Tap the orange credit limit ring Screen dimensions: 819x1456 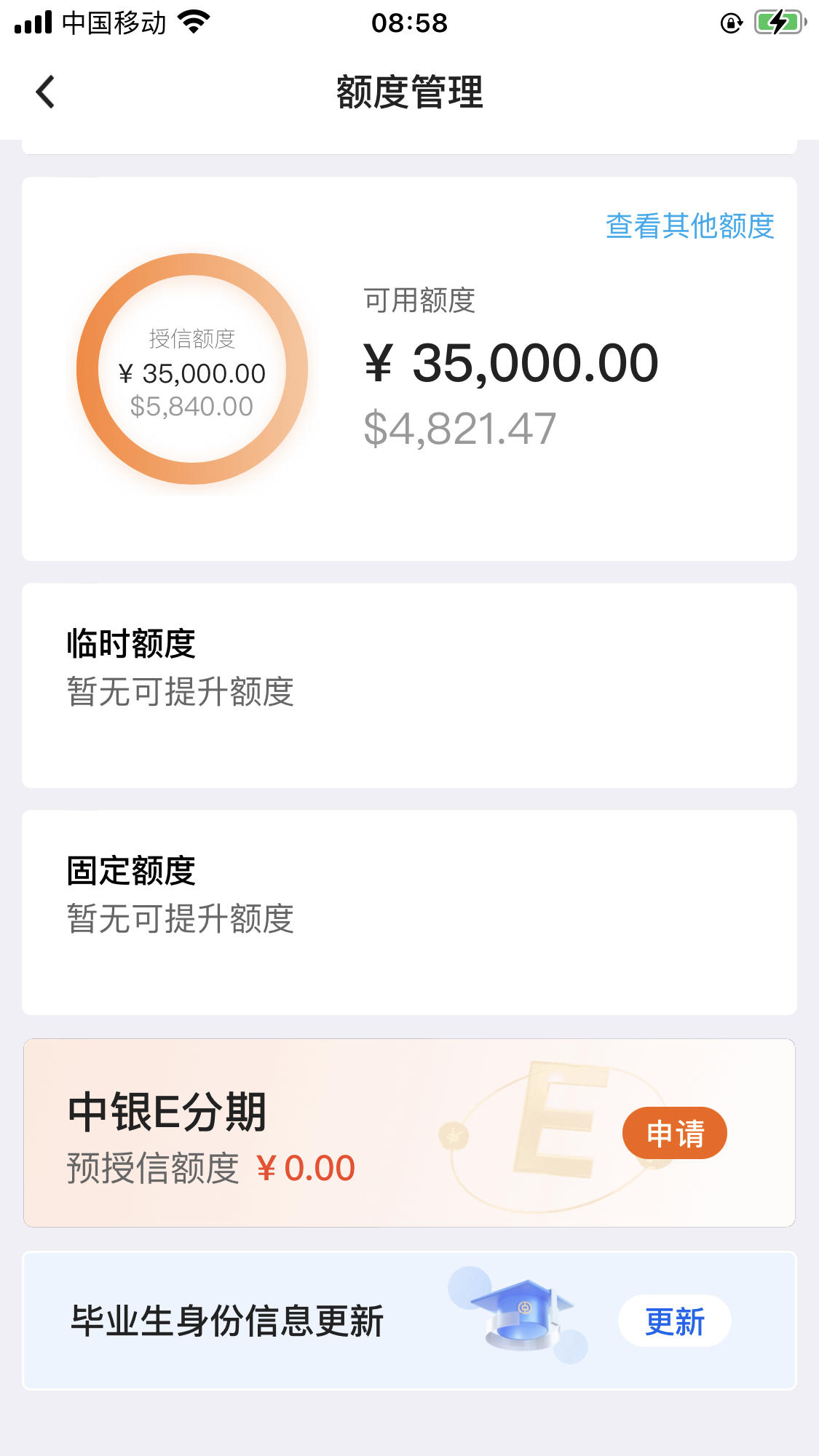click(x=192, y=368)
